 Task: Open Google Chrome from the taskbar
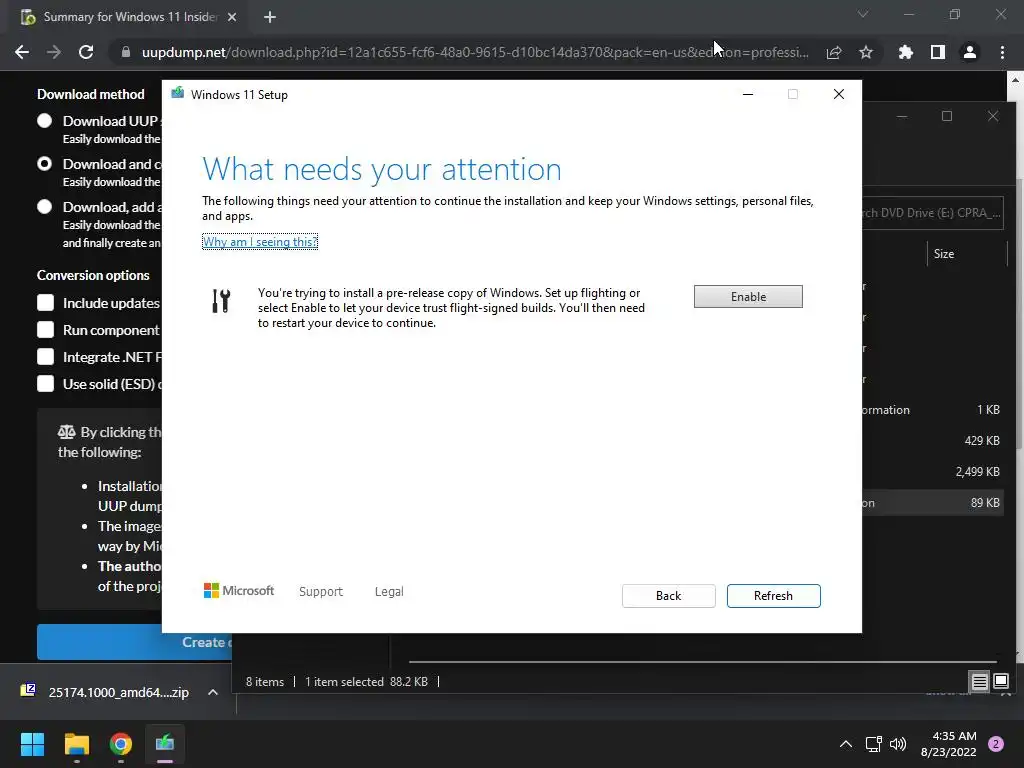tap(121, 744)
